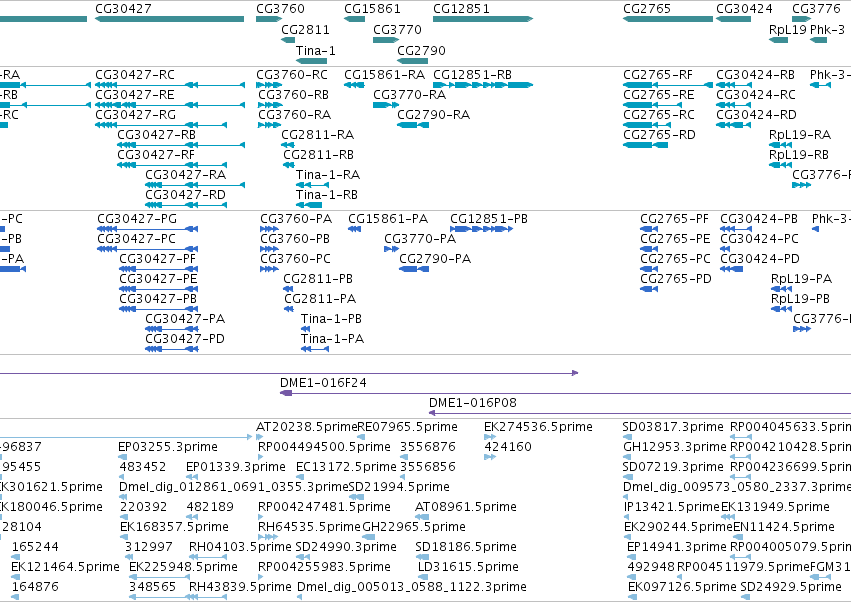The width and height of the screenshot is (851, 602).
Task: Click transcript CG2811-RA
Action: click(317, 134)
